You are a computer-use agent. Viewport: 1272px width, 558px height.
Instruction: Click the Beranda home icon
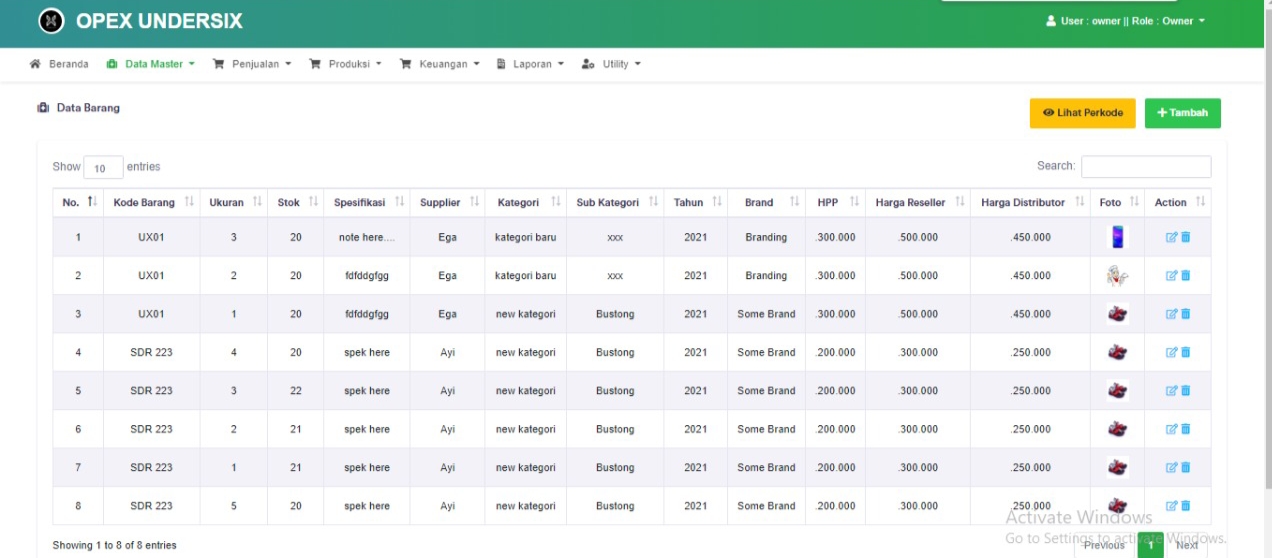tap(36, 64)
